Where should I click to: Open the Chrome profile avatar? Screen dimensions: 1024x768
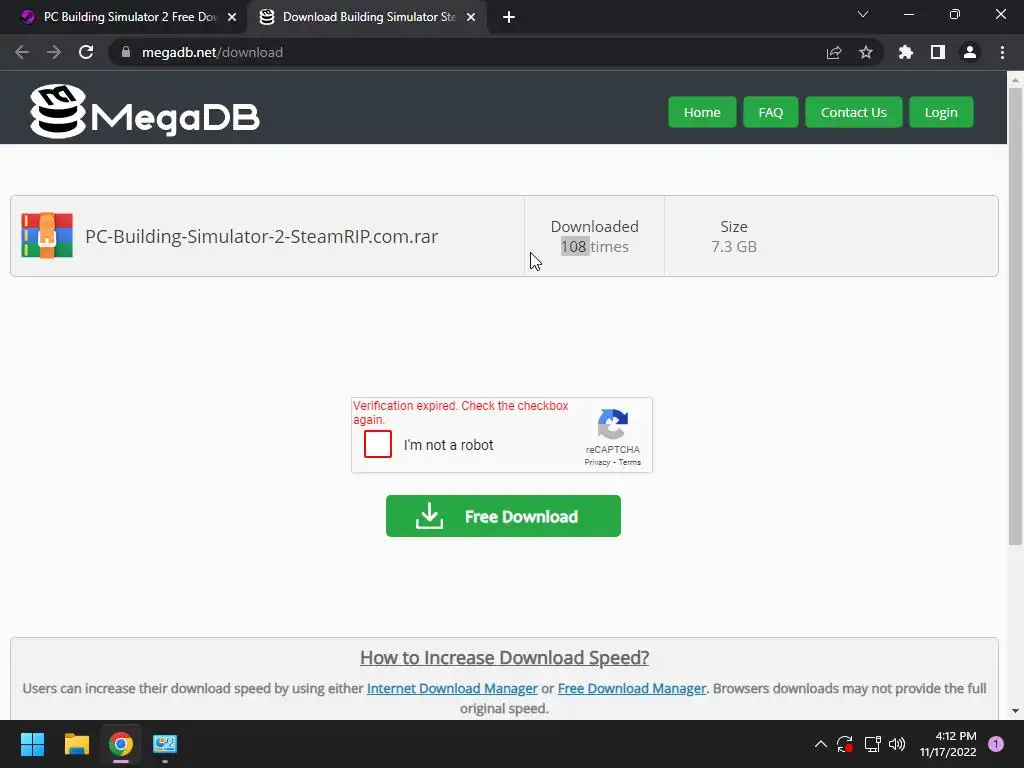(970, 52)
